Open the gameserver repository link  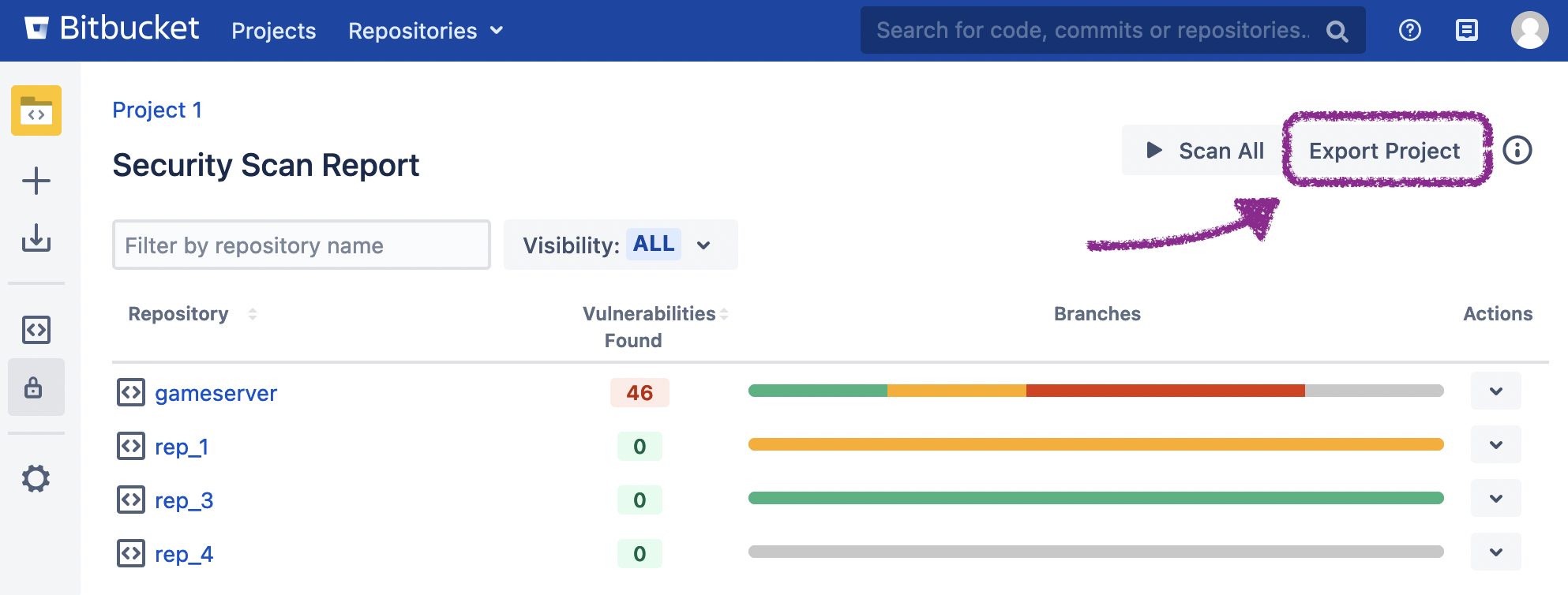tap(216, 393)
